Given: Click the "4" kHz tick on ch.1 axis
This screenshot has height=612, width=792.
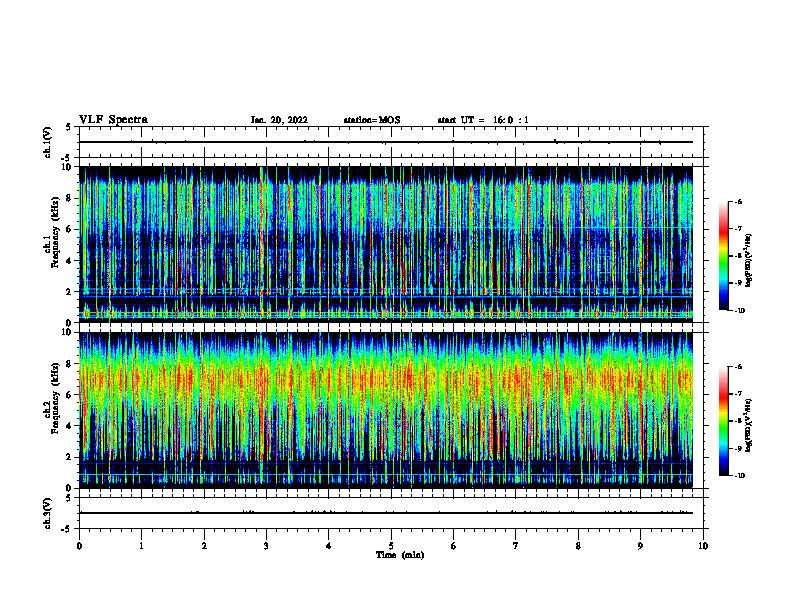Looking at the screenshot, I should click(x=70, y=261).
